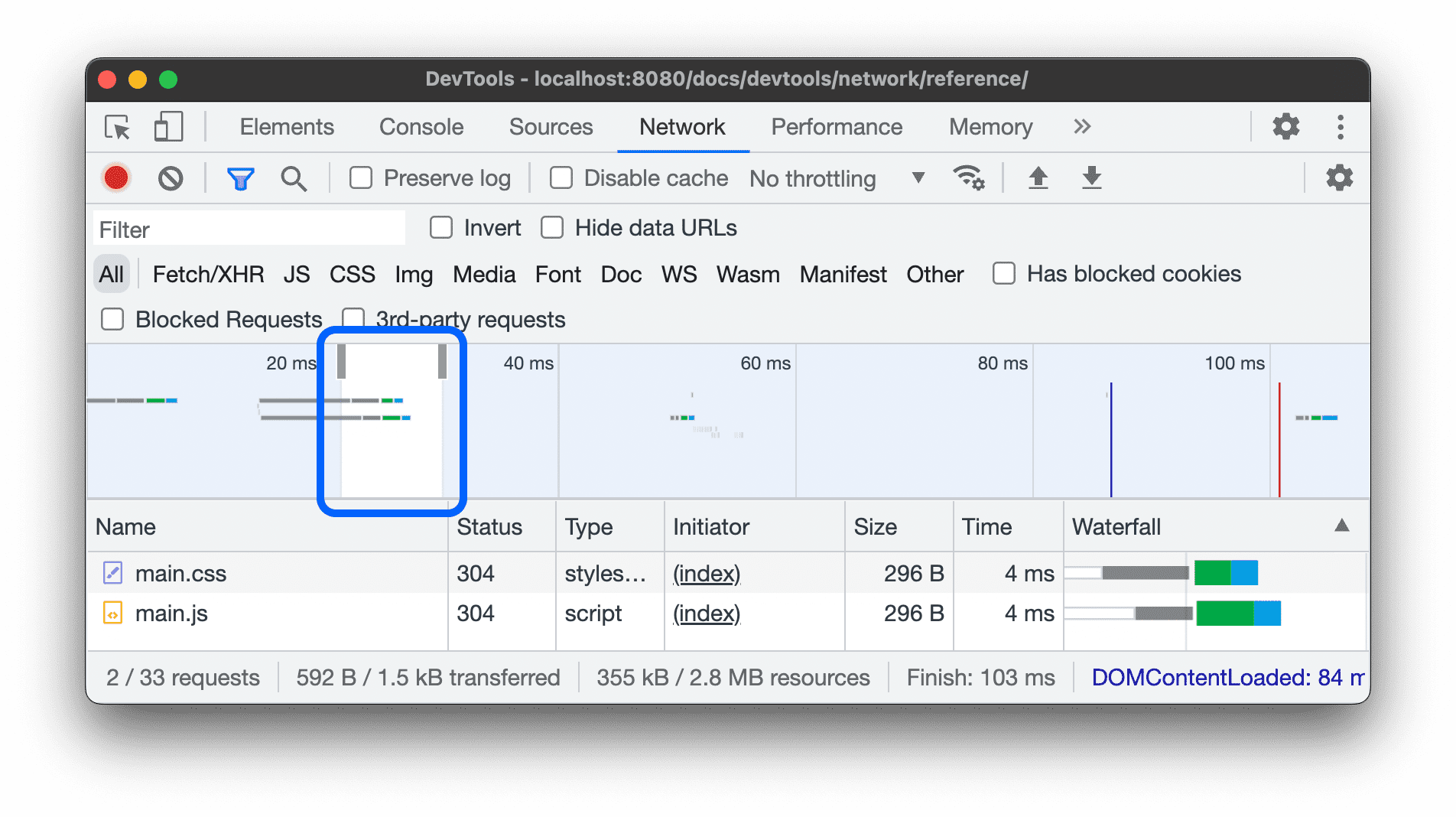Enable the Preserve log checkbox
Viewport: 1456px width, 817px height.
tap(361, 178)
